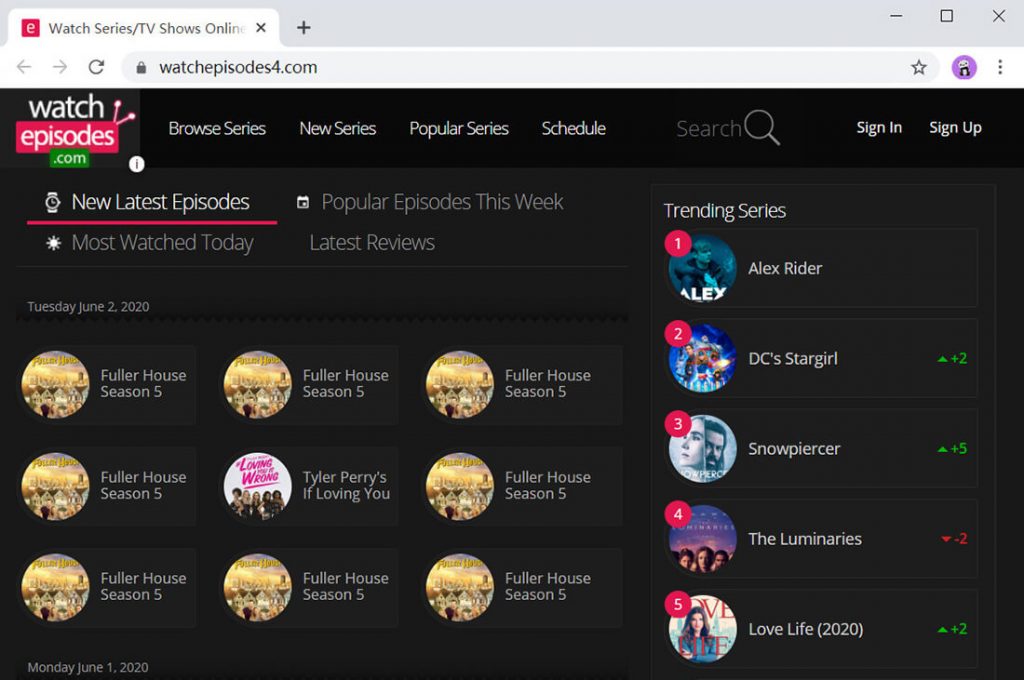Open the Latest Reviews tab
This screenshot has height=680, width=1024.
[372, 242]
